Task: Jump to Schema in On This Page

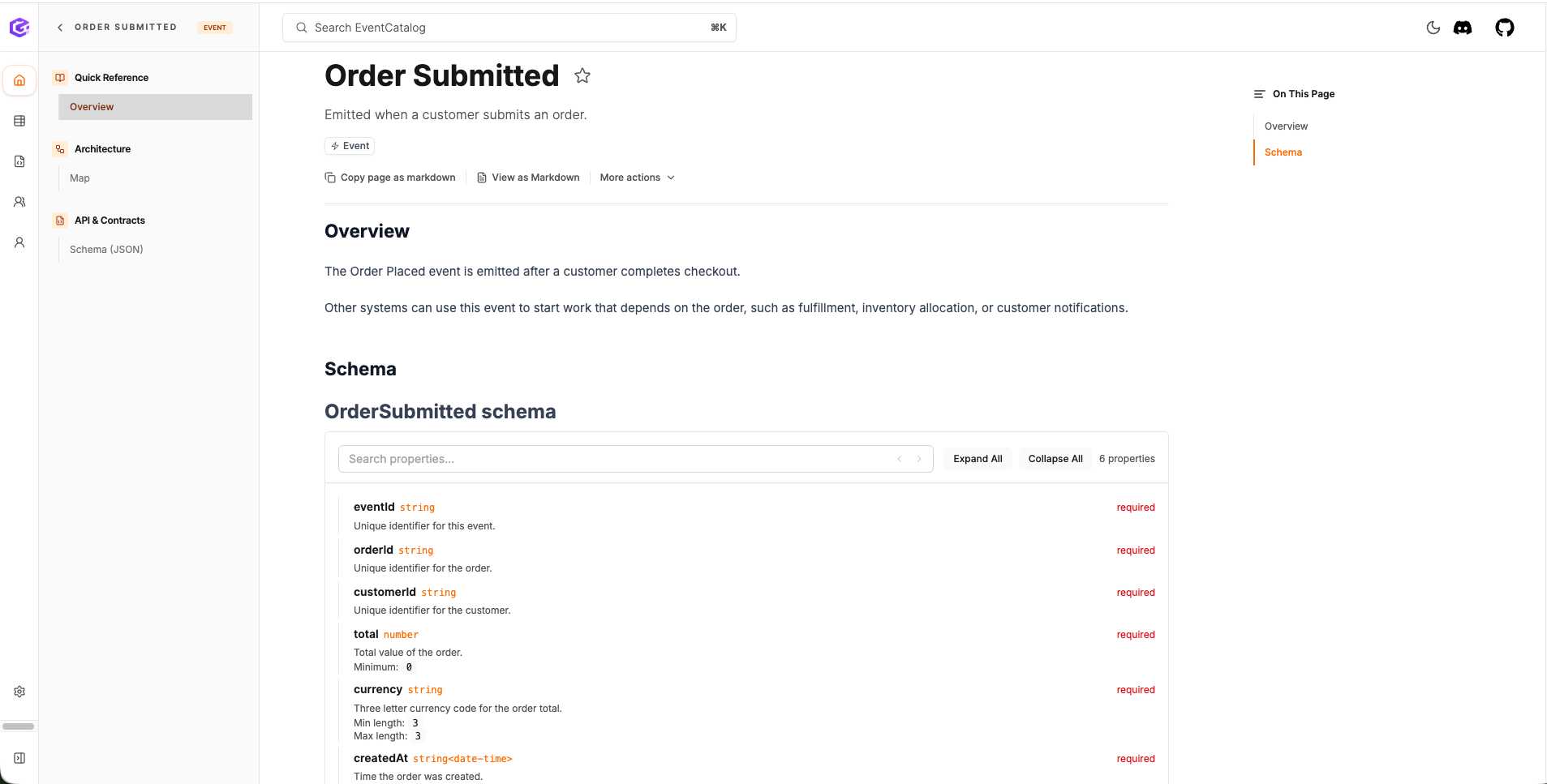Action: [1283, 152]
